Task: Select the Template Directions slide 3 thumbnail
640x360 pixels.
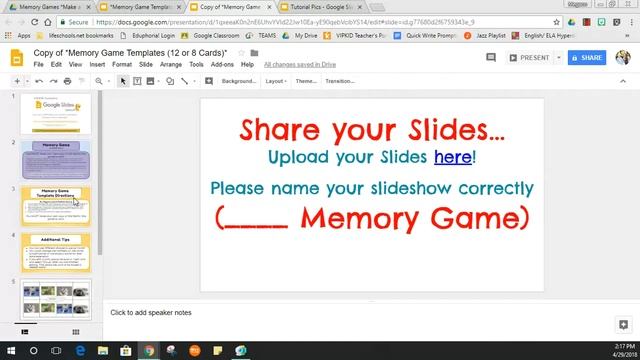Action: pyautogui.click(x=56, y=206)
